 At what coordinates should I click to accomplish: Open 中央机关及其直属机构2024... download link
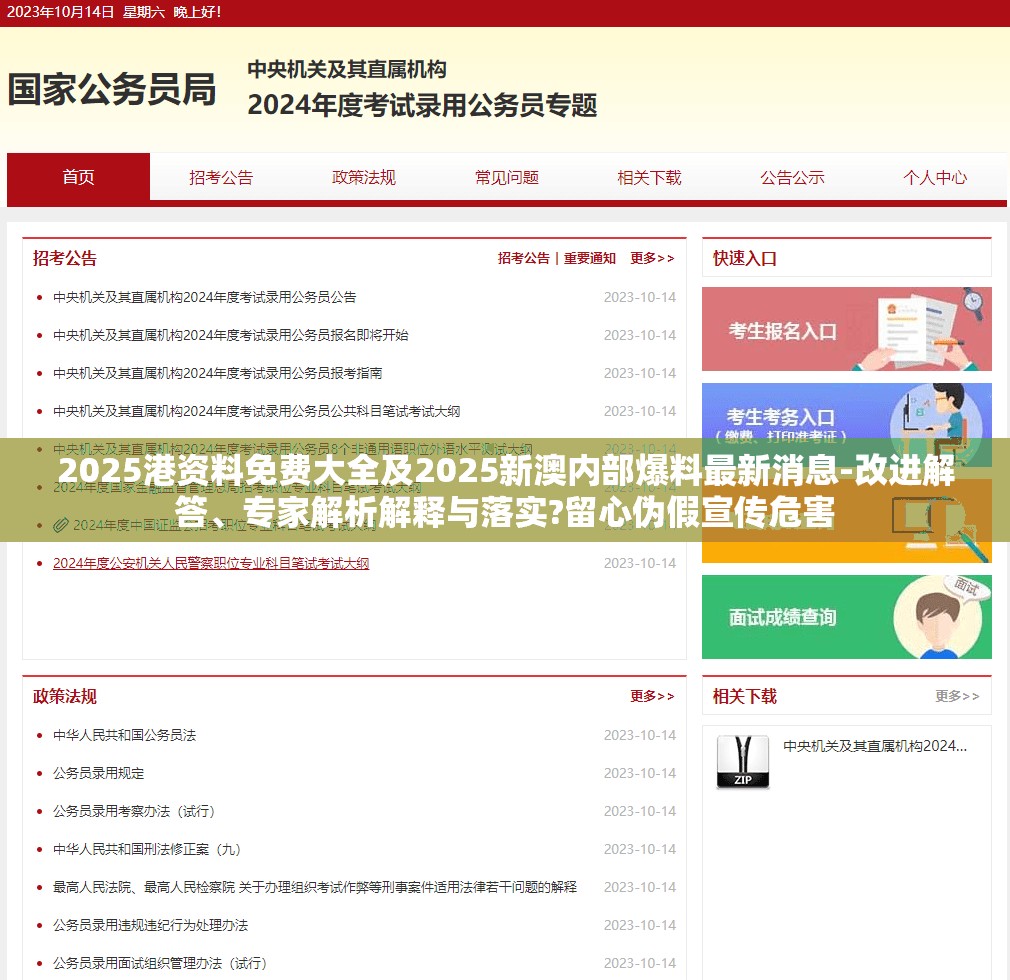tap(875, 746)
